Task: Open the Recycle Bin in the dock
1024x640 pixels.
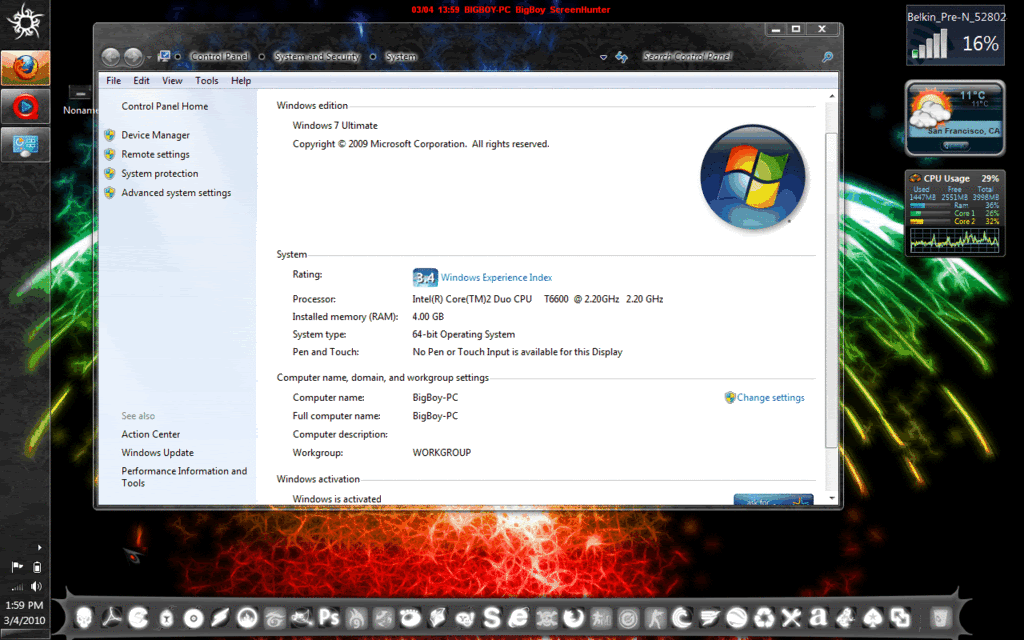Action: [940, 617]
